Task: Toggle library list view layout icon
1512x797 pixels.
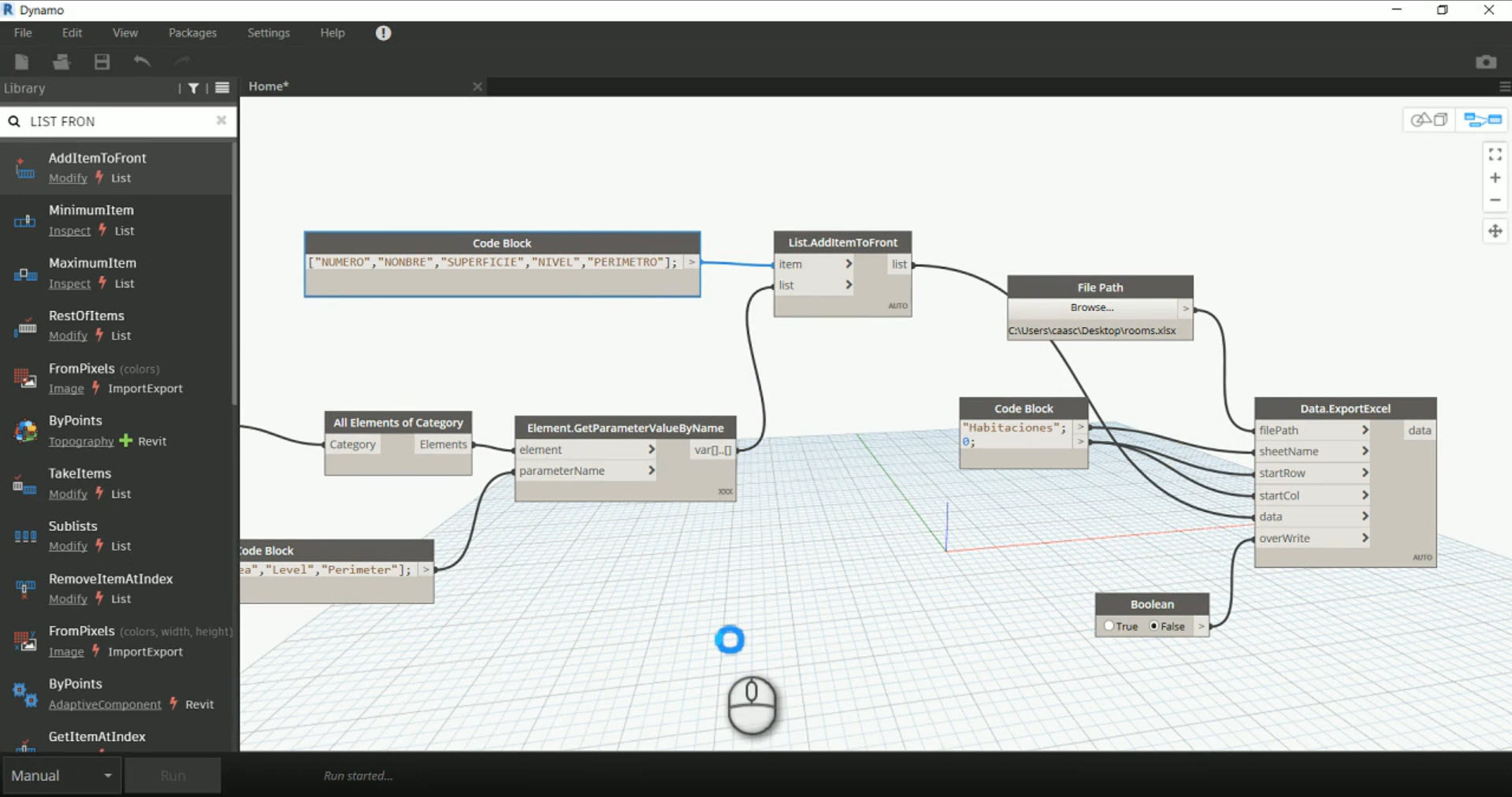Action: coord(222,88)
